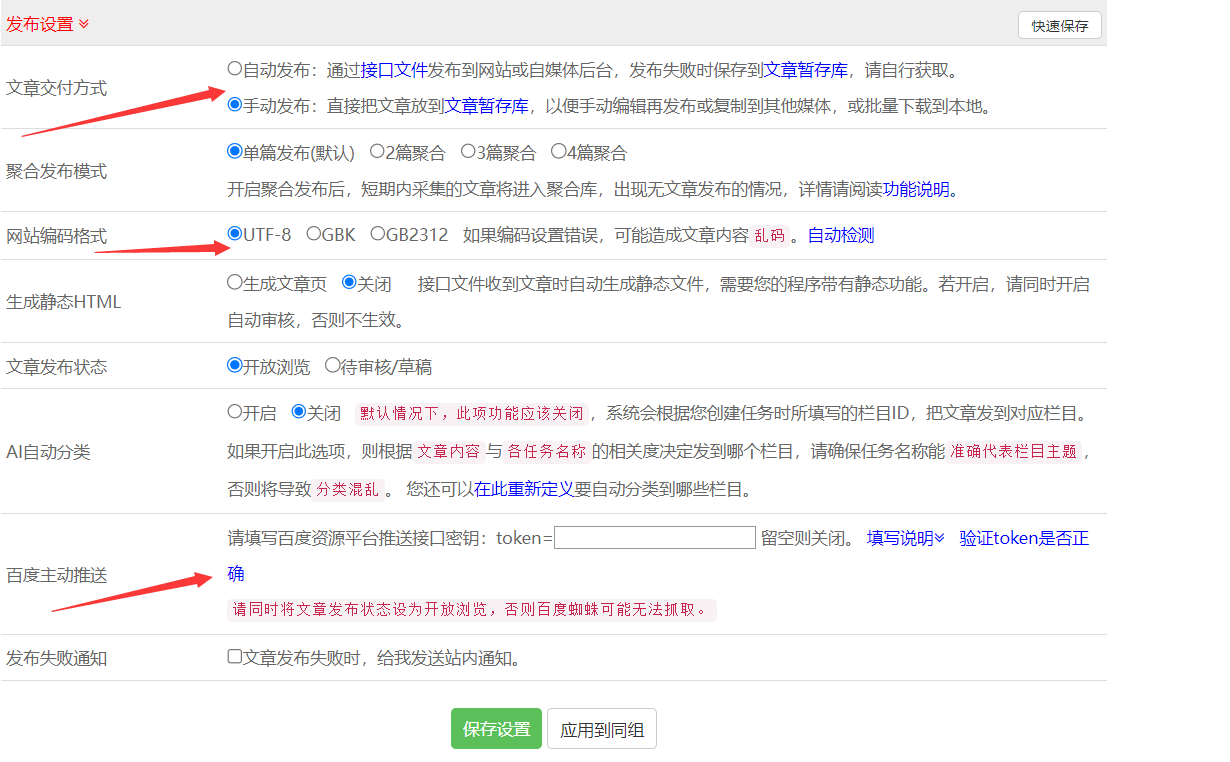Check the 文章发布失败时 notification checkbox

pyautogui.click(x=235, y=657)
